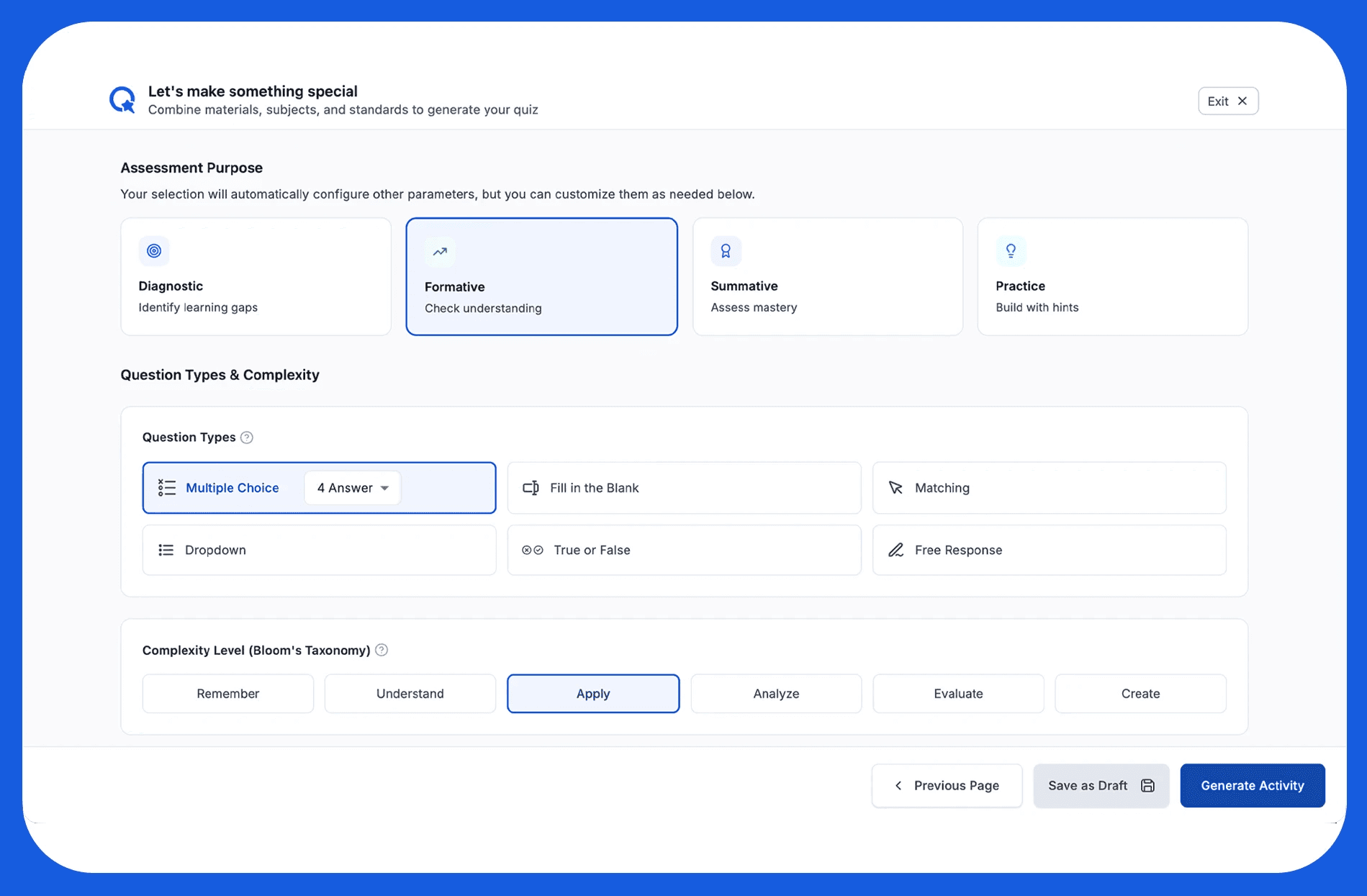This screenshot has width=1367, height=896.
Task: Select the Evaluate complexity level
Action: 958,694
